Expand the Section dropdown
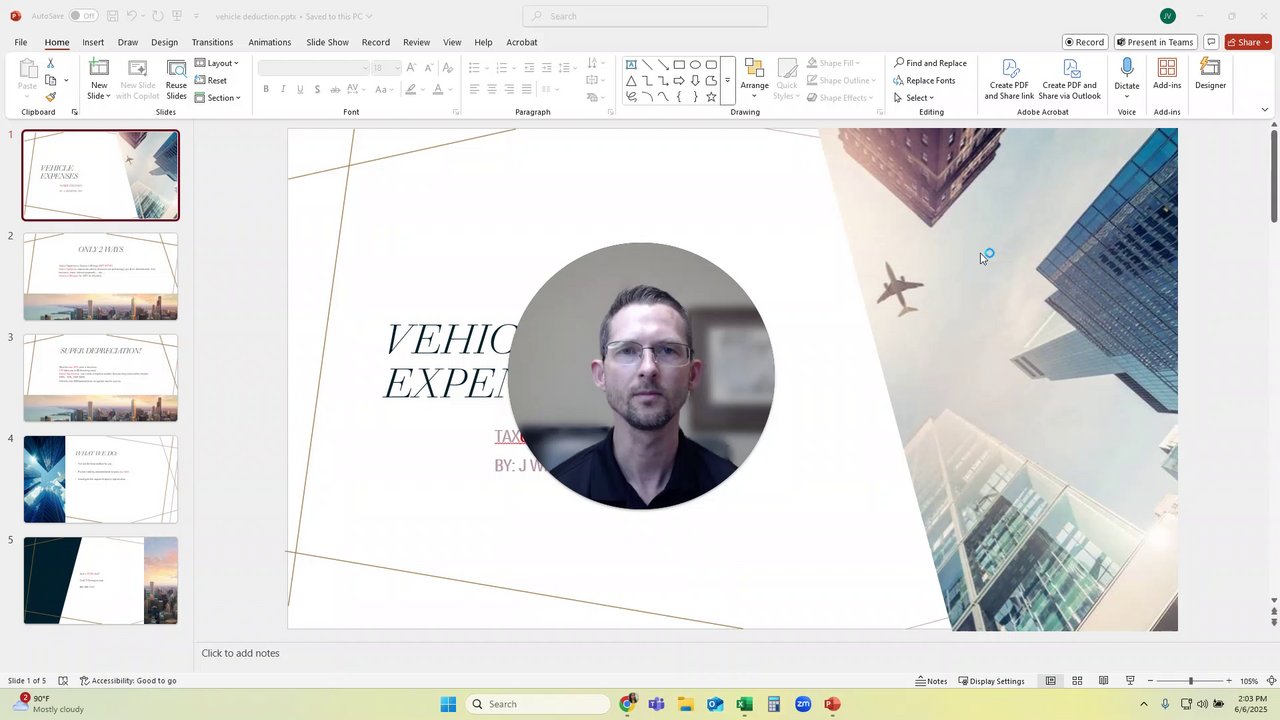The image size is (1280, 720). (218, 97)
